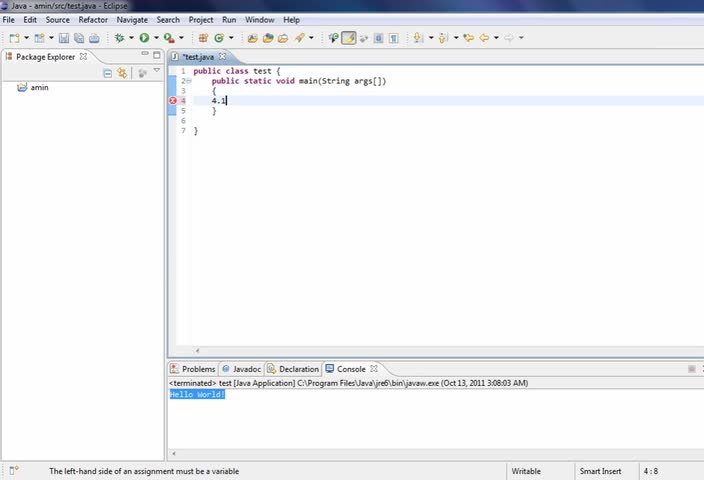
Task: Open the Navigate menu
Action: tap(132, 20)
